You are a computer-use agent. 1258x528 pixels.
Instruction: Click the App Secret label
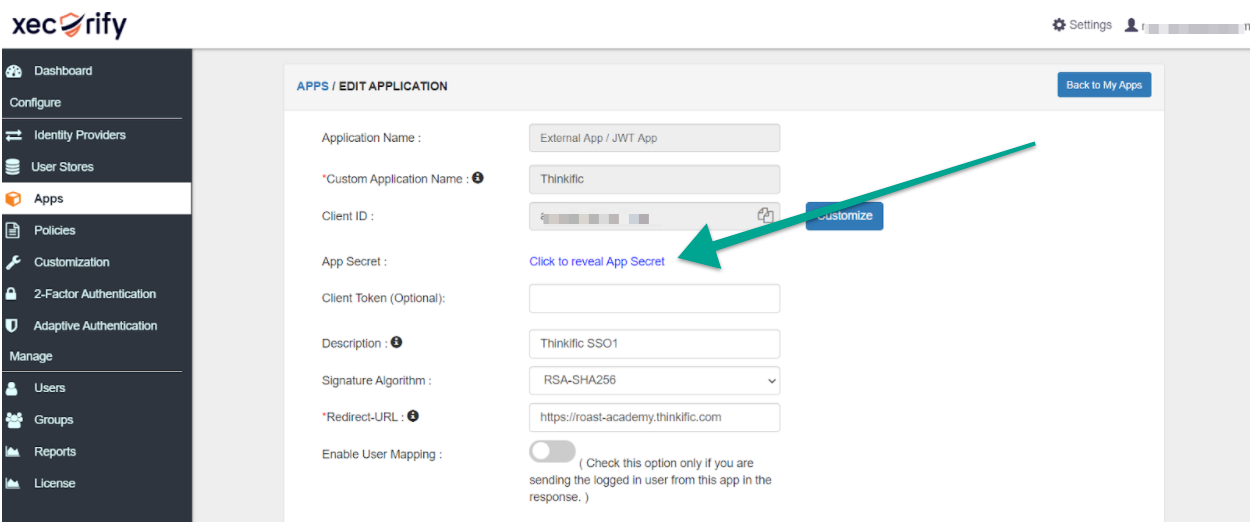pos(354,262)
